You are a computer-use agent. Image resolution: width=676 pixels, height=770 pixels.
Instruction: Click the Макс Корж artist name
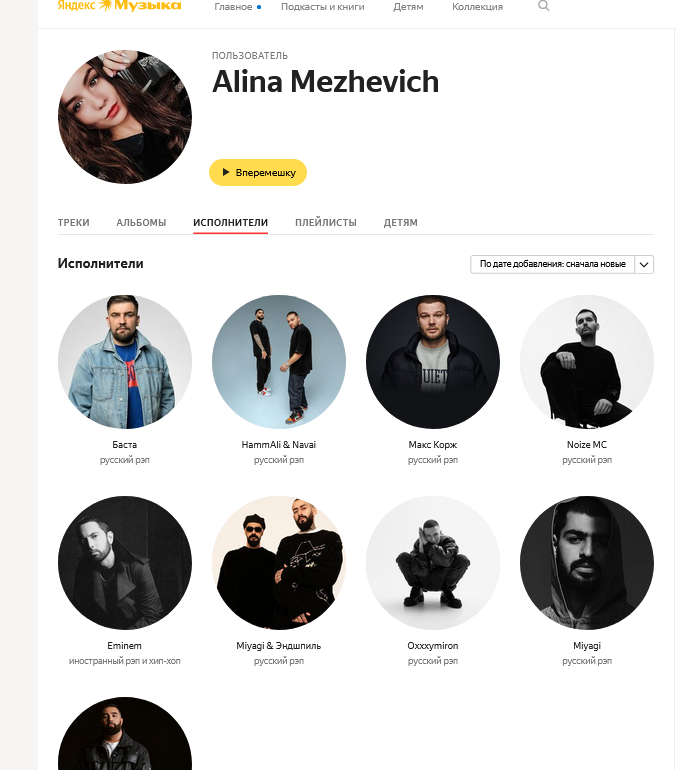433,444
